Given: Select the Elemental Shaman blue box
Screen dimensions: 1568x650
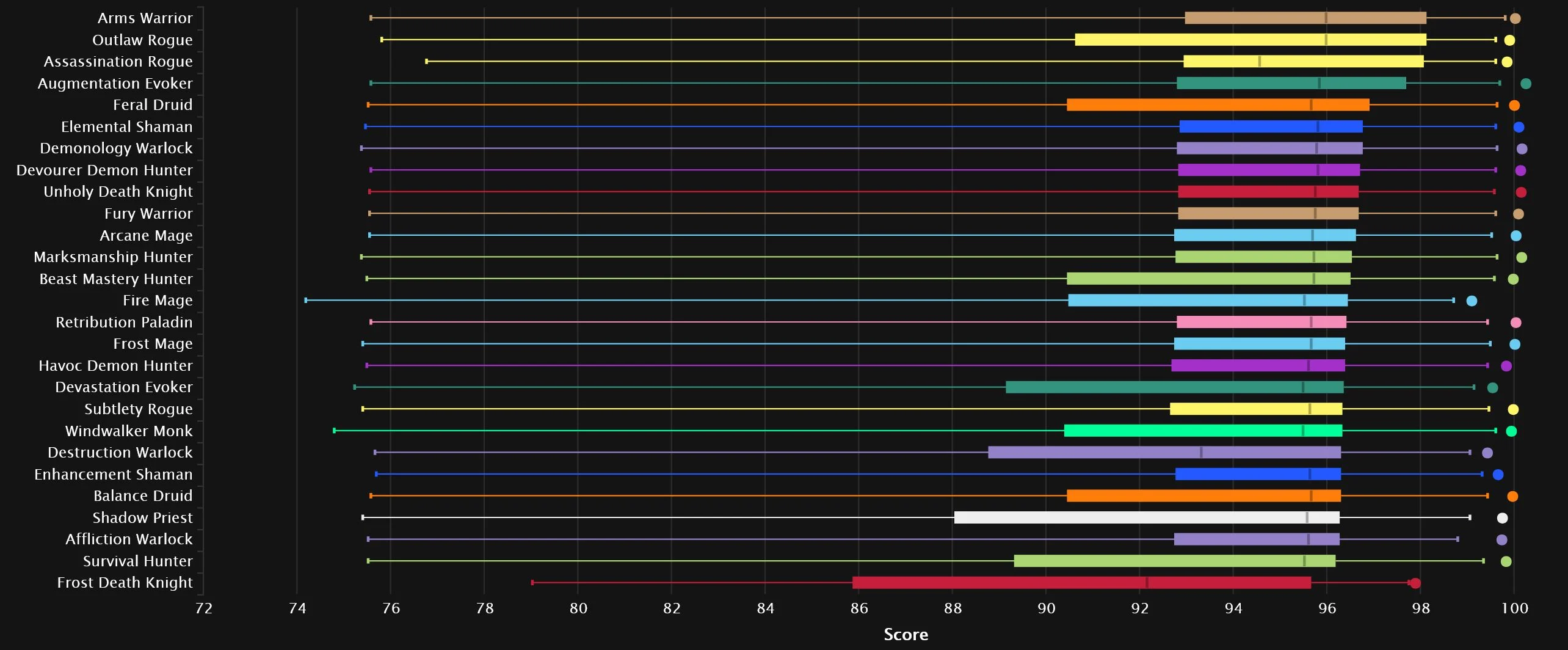Looking at the screenshot, I should coord(1271,127).
